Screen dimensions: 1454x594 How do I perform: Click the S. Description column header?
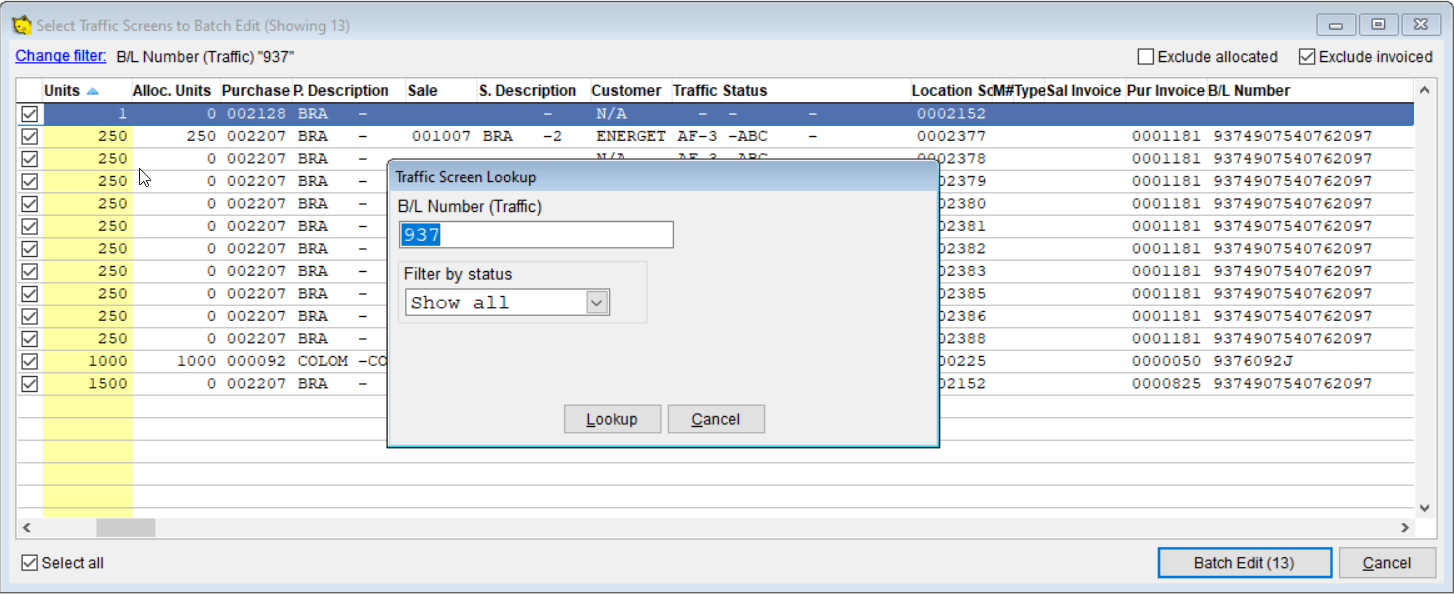(x=528, y=91)
